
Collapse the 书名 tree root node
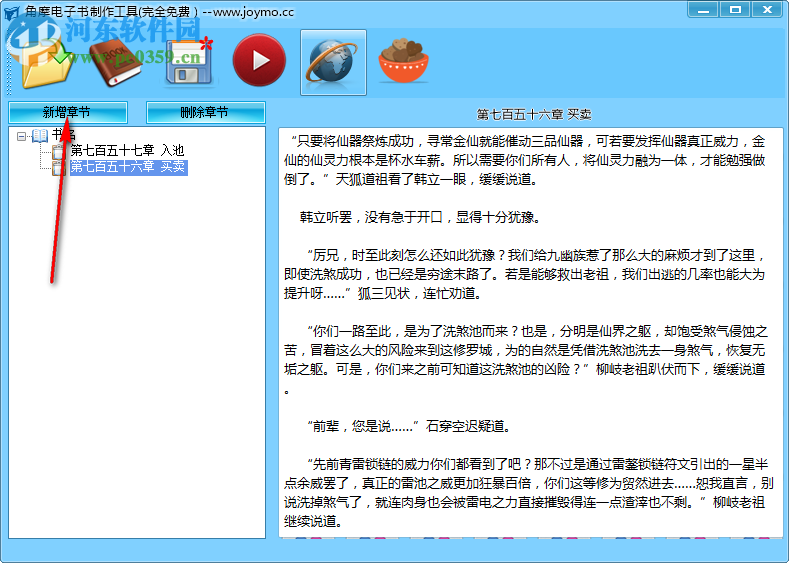coord(21,136)
